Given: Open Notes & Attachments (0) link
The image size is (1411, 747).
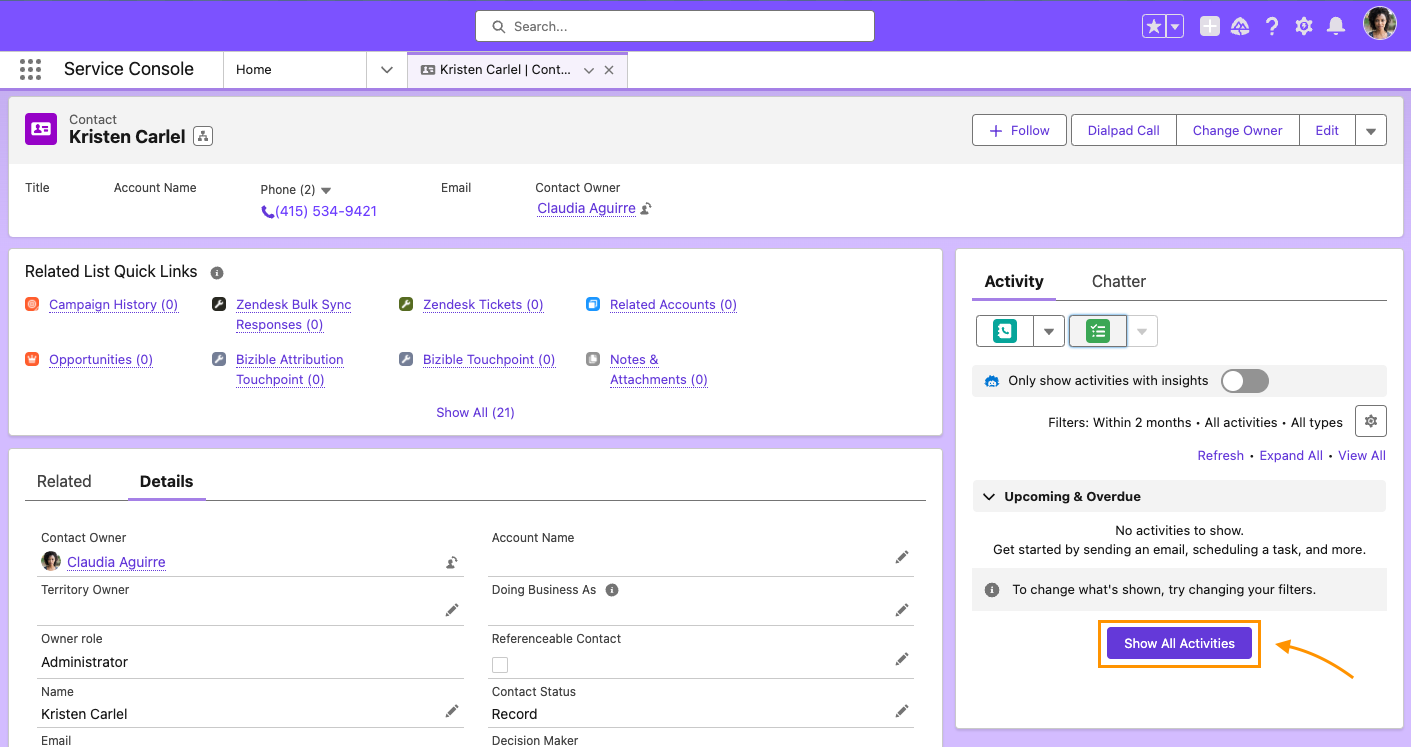Looking at the screenshot, I should pyautogui.click(x=659, y=369).
